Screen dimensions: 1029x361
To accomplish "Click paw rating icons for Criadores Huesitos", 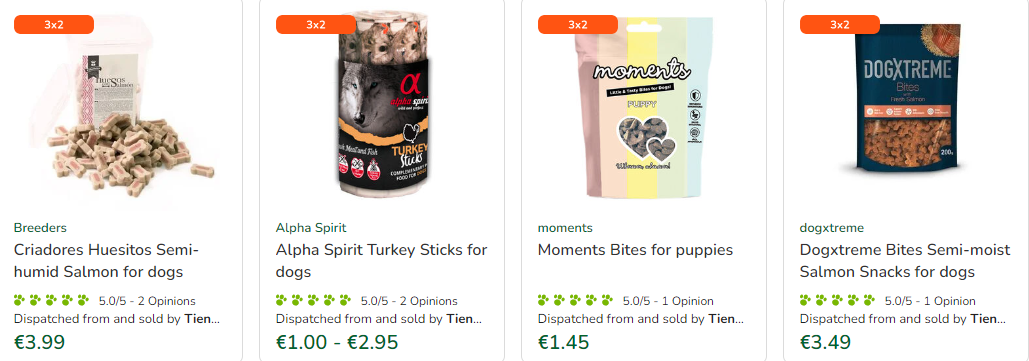I will pos(51,301).
